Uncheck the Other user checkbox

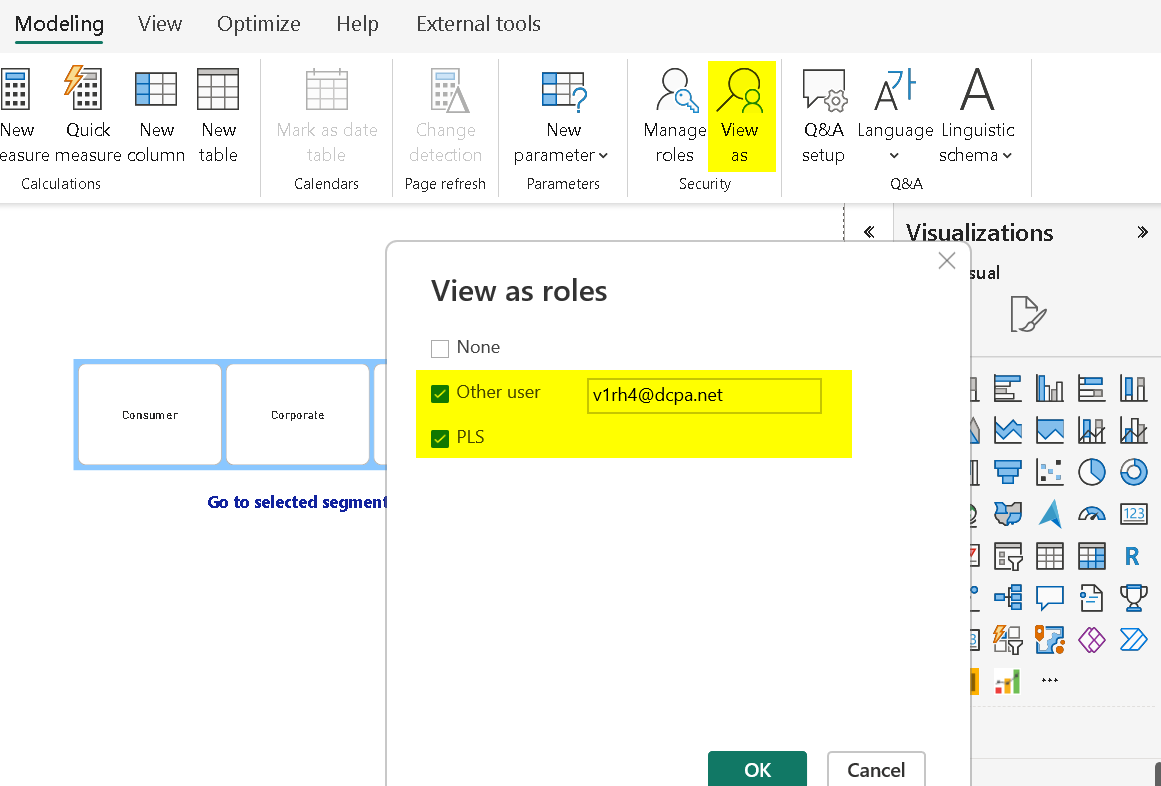tap(440, 394)
